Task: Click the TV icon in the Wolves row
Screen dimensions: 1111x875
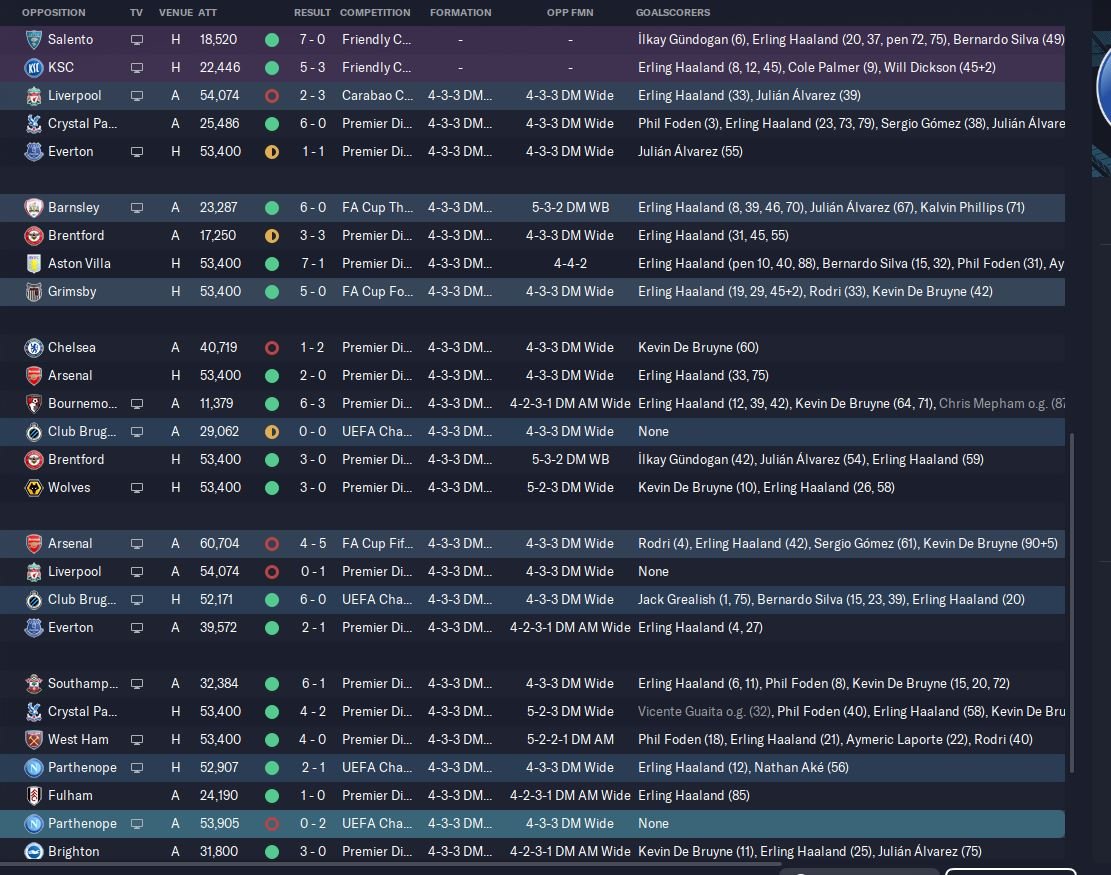Action: [137, 488]
